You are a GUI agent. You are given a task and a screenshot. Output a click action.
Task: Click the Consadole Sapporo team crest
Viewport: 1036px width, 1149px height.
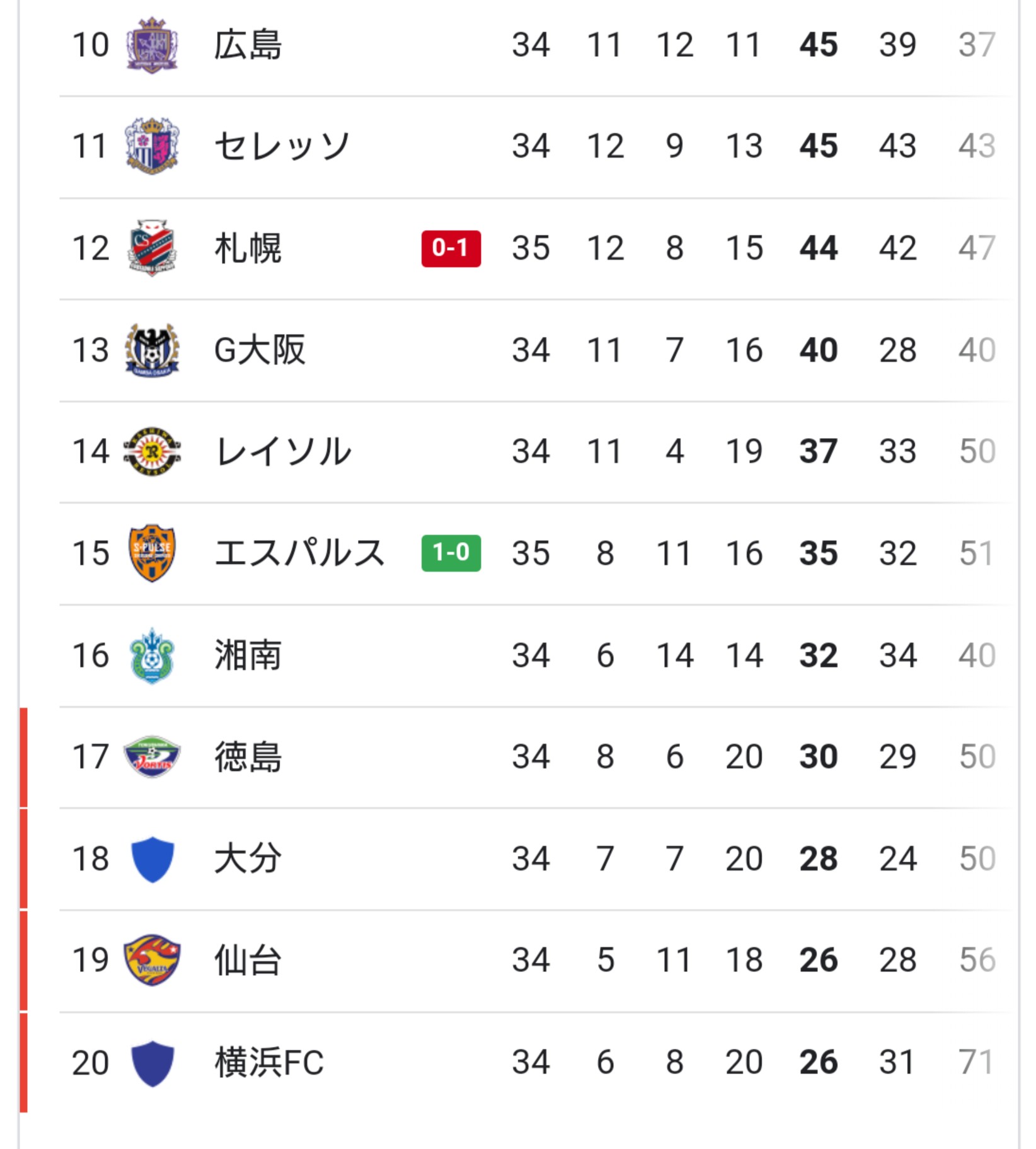click(152, 248)
